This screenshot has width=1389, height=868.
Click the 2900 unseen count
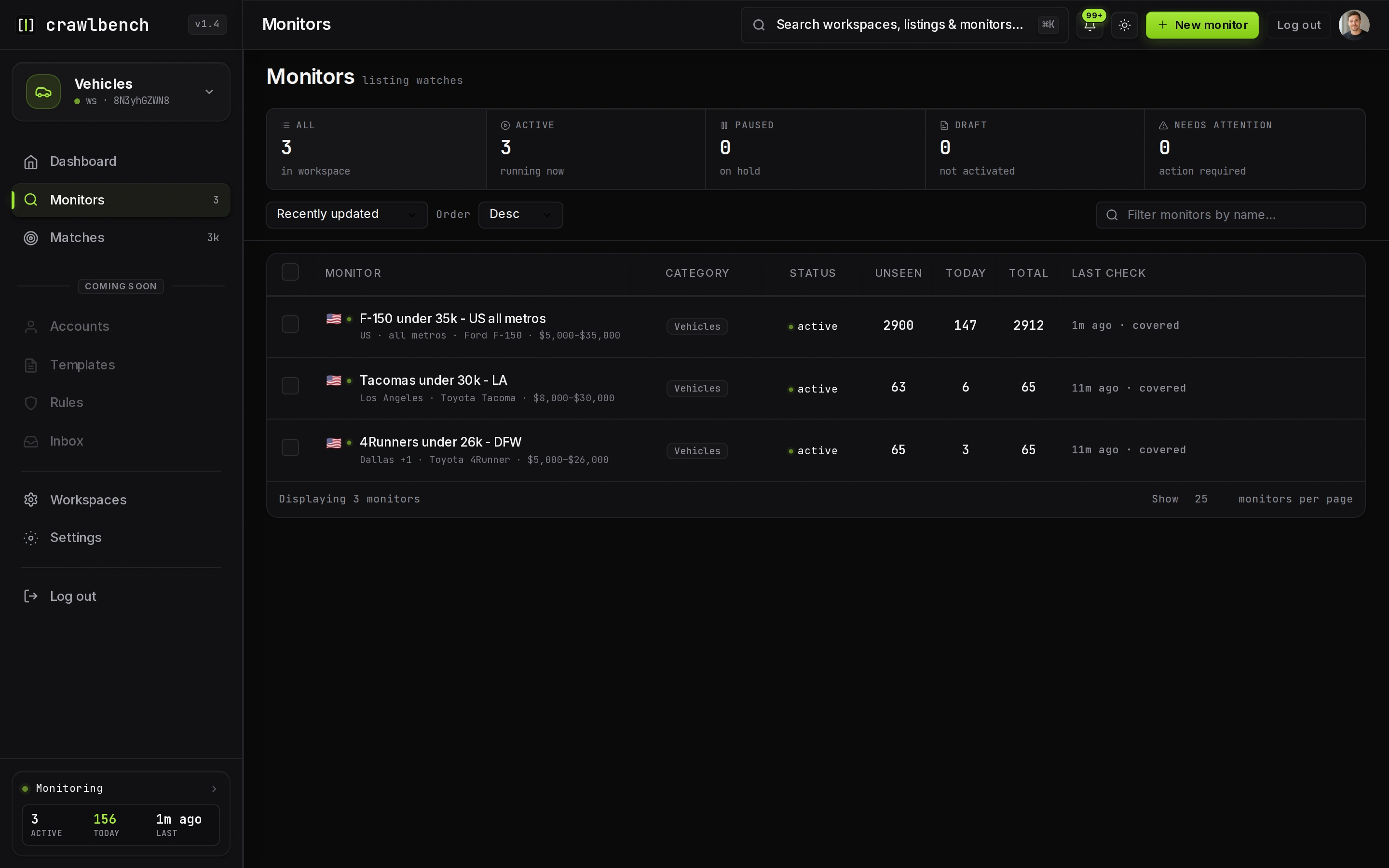(x=898, y=325)
